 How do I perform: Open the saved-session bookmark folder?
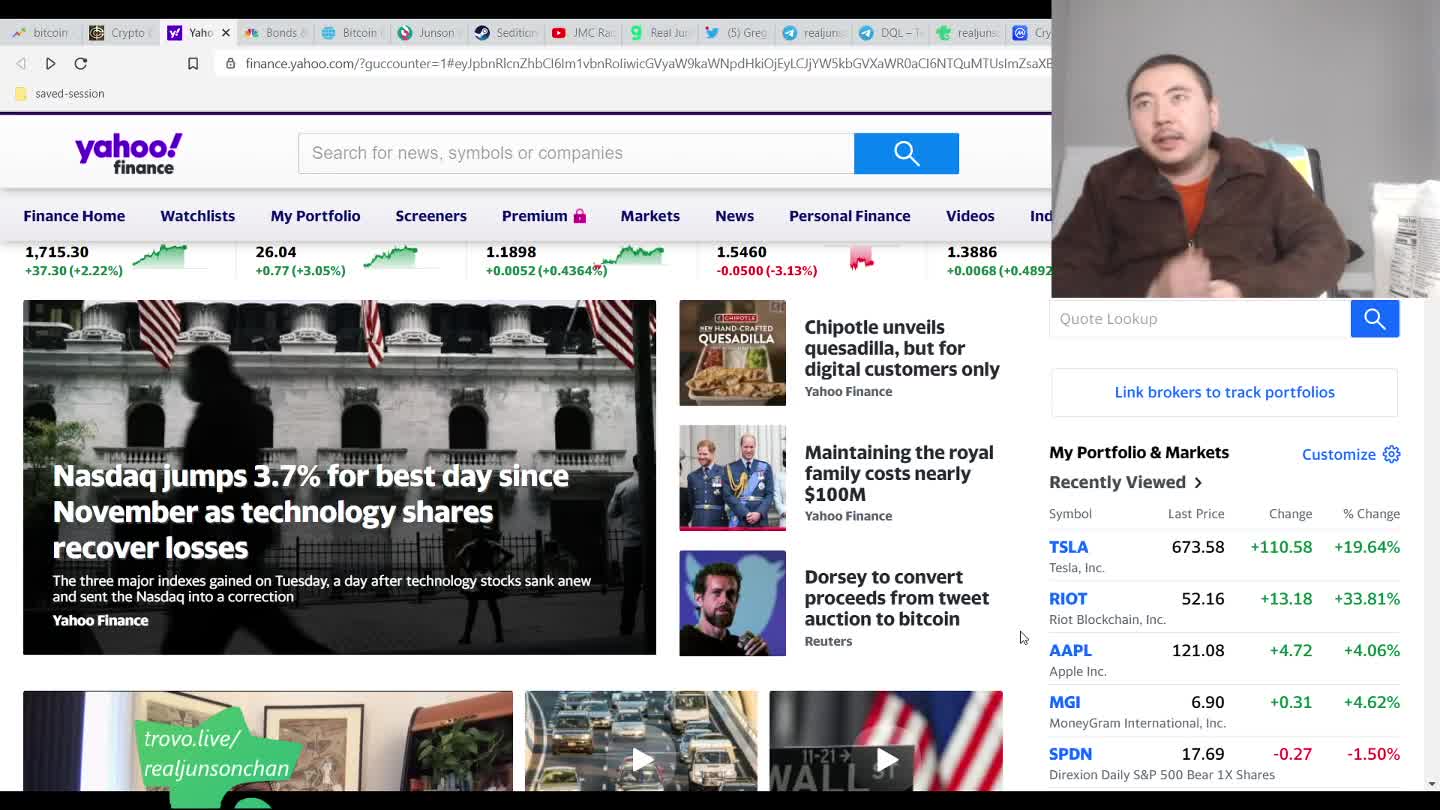(x=59, y=93)
